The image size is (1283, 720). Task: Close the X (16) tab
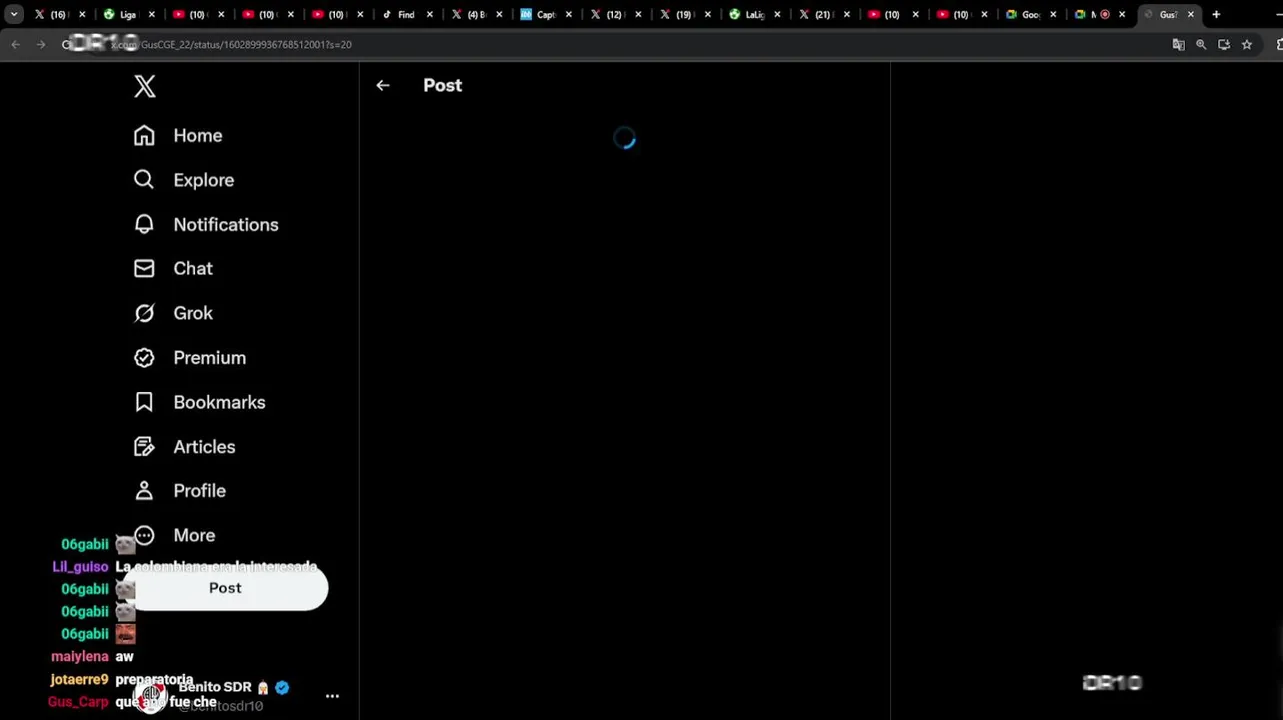[82, 15]
